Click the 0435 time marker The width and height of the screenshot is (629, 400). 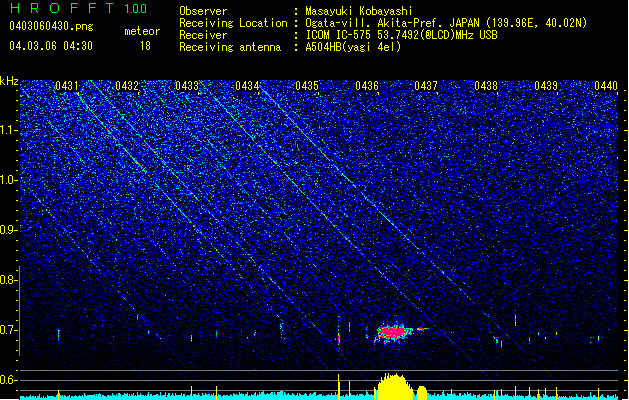[x=307, y=86]
